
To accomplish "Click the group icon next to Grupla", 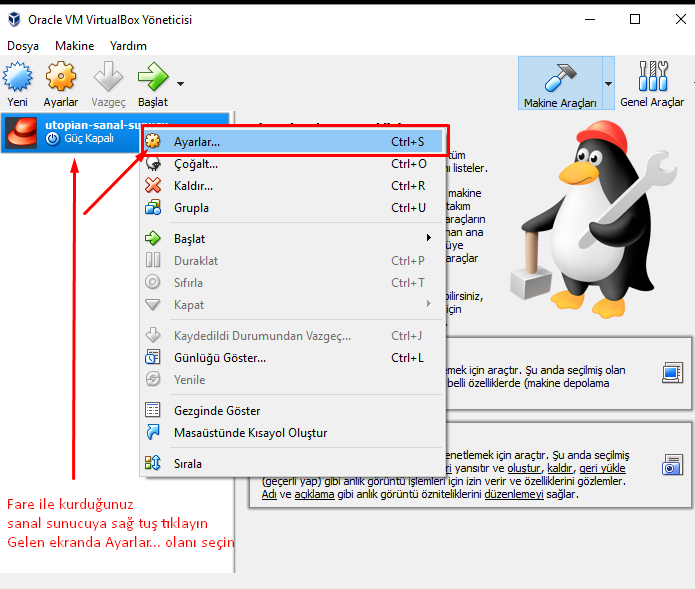I will 153,207.
